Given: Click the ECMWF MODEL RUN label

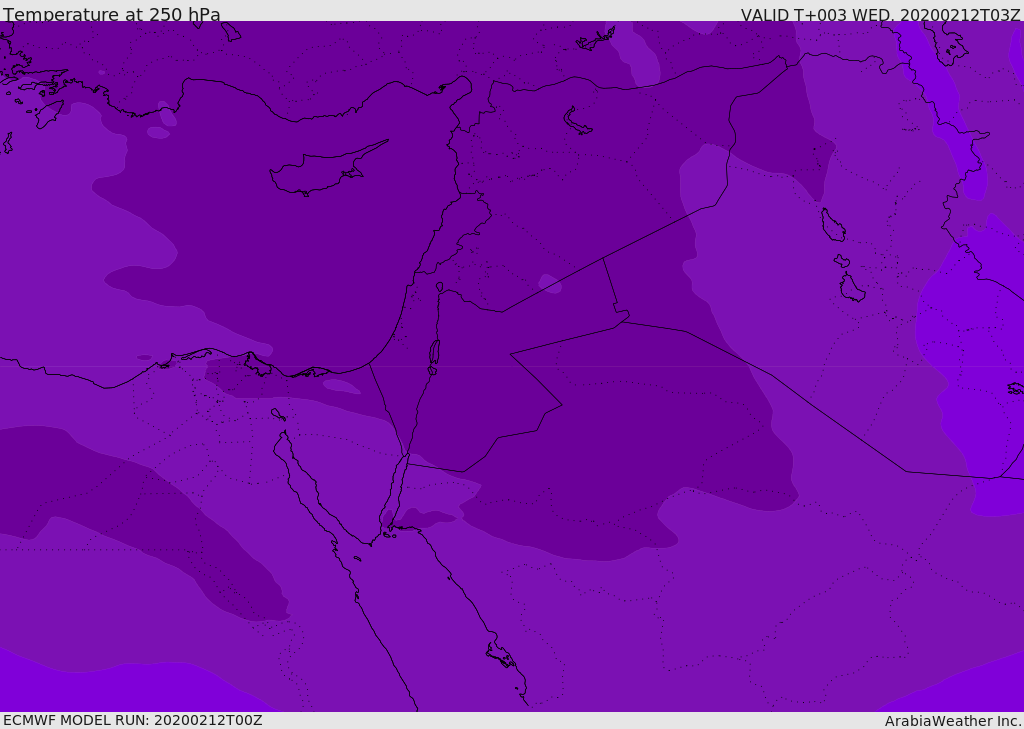Looking at the screenshot, I should [133, 720].
